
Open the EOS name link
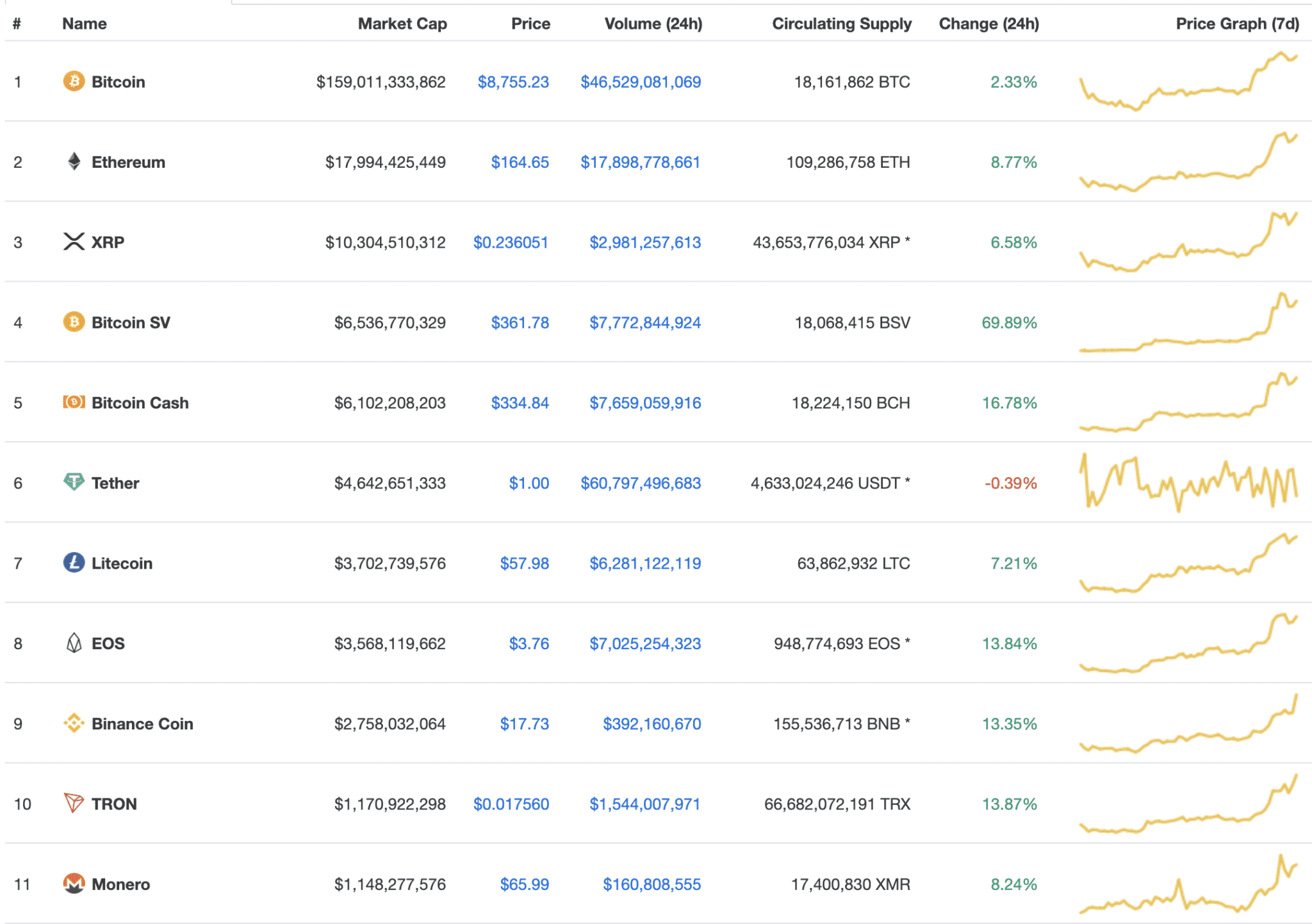[x=108, y=644]
